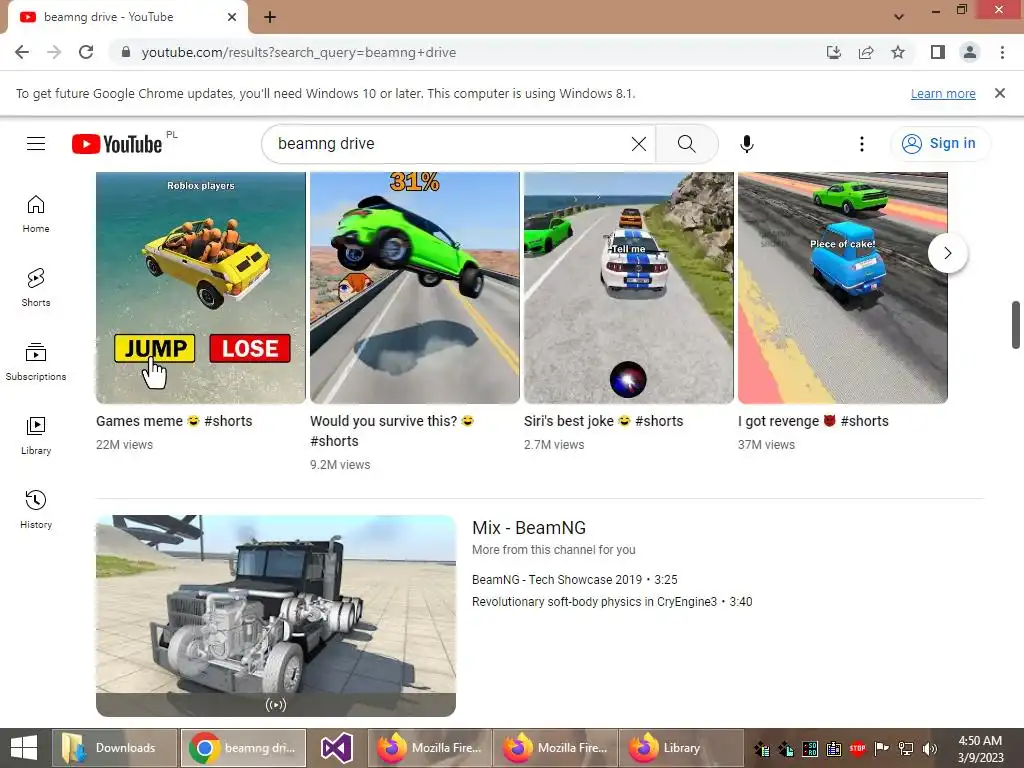The width and height of the screenshot is (1024, 768).
Task: Click the browser forward arrow
Action: (x=54, y=52)
